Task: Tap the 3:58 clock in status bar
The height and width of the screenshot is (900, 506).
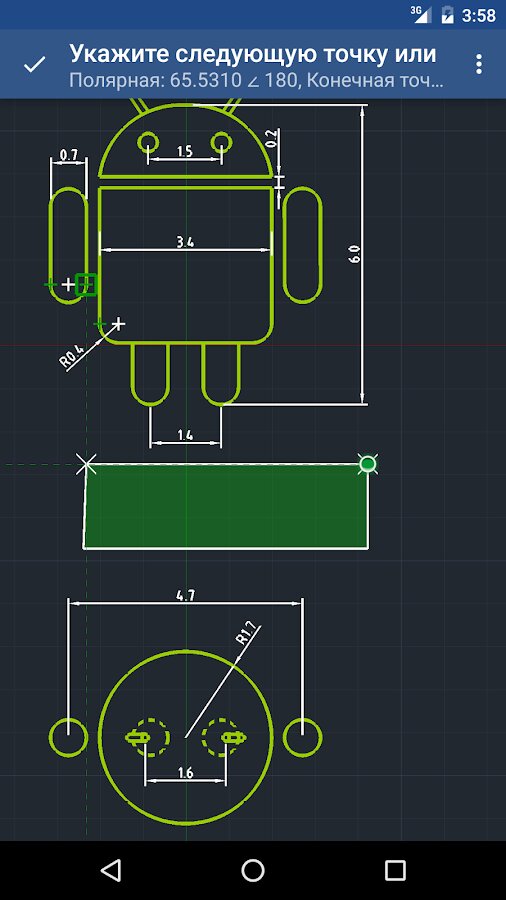Action: tap(478, 15)
